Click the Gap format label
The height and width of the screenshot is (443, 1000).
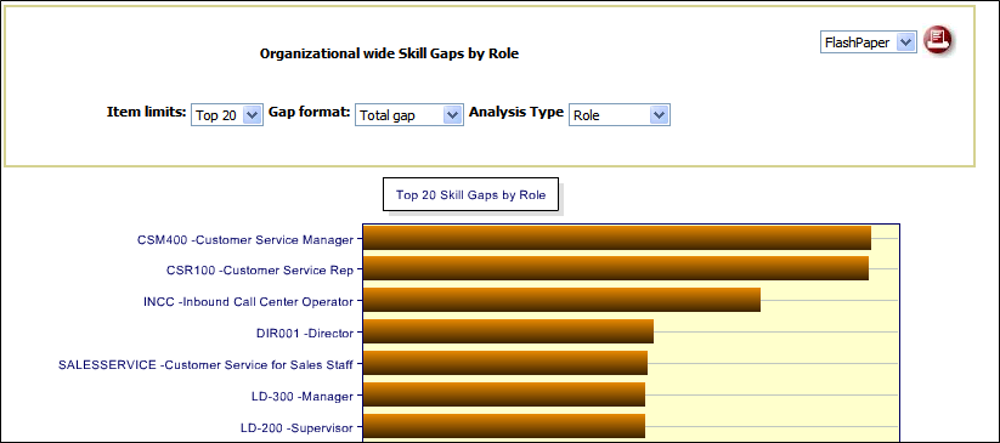[x=309, y=113]
